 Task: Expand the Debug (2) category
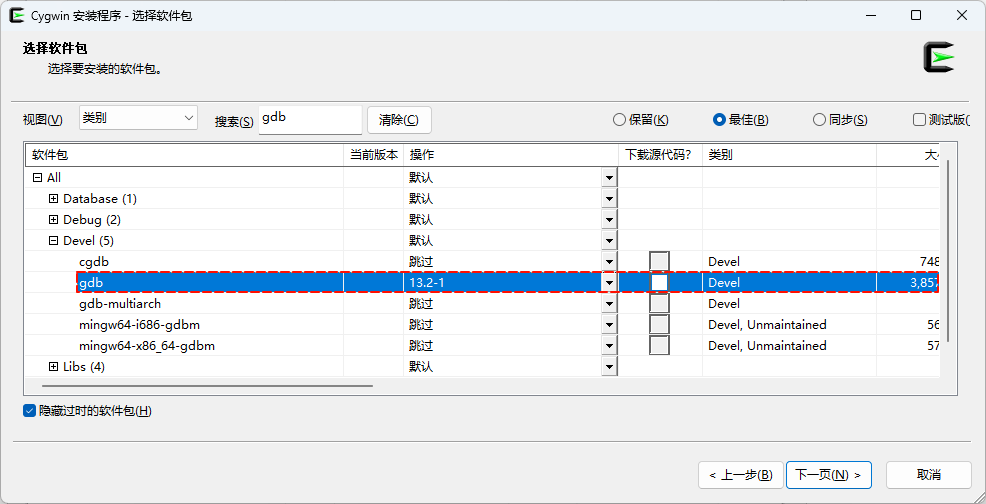click(x=53, y=220)
